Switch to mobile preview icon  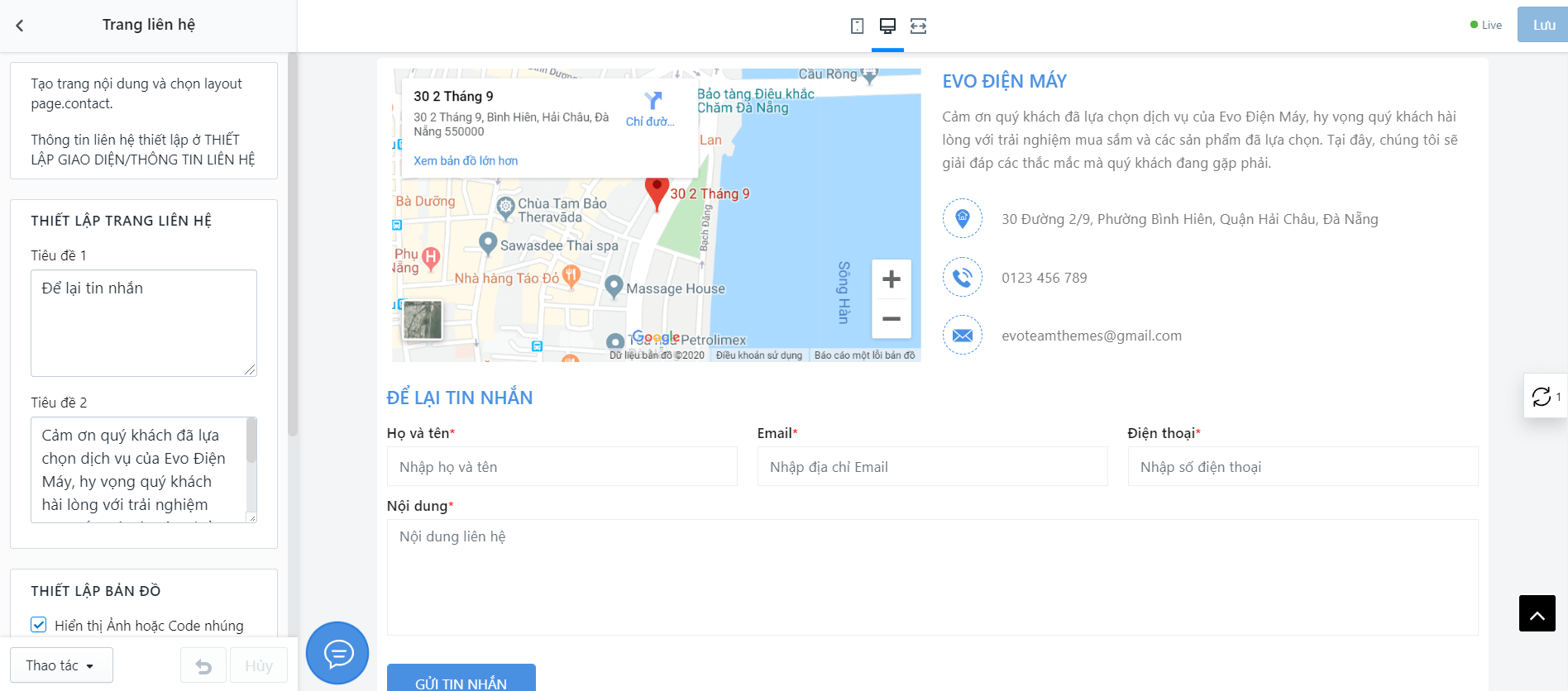[x=857, y=26]
